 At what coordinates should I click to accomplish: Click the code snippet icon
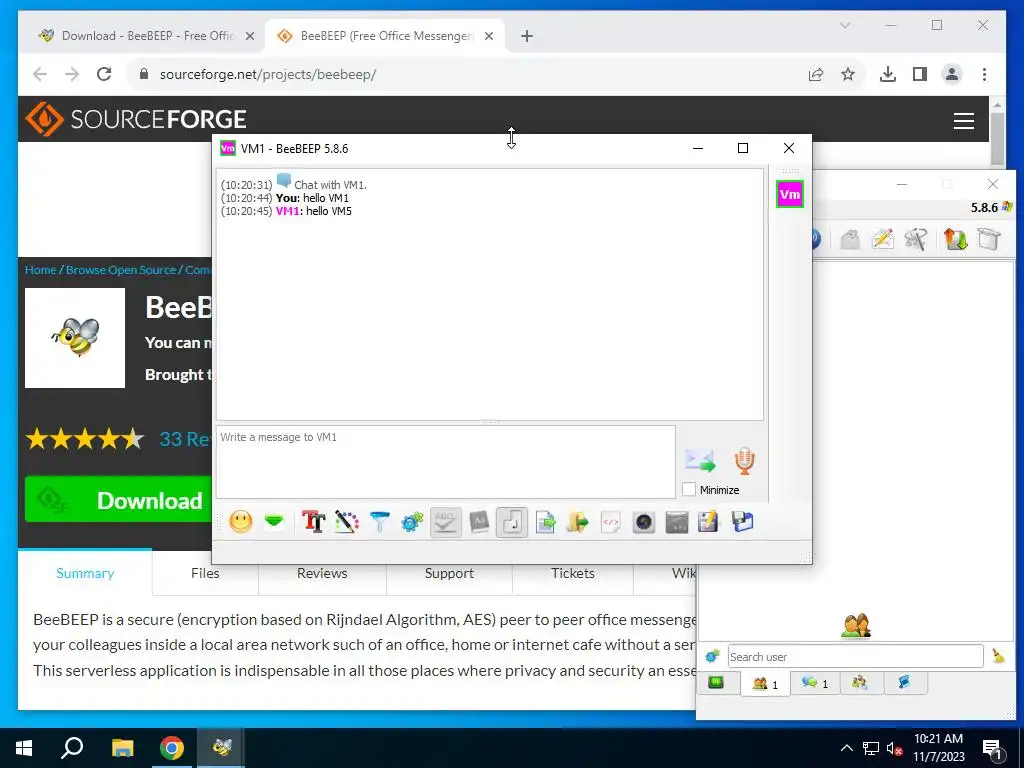(611, 522)
